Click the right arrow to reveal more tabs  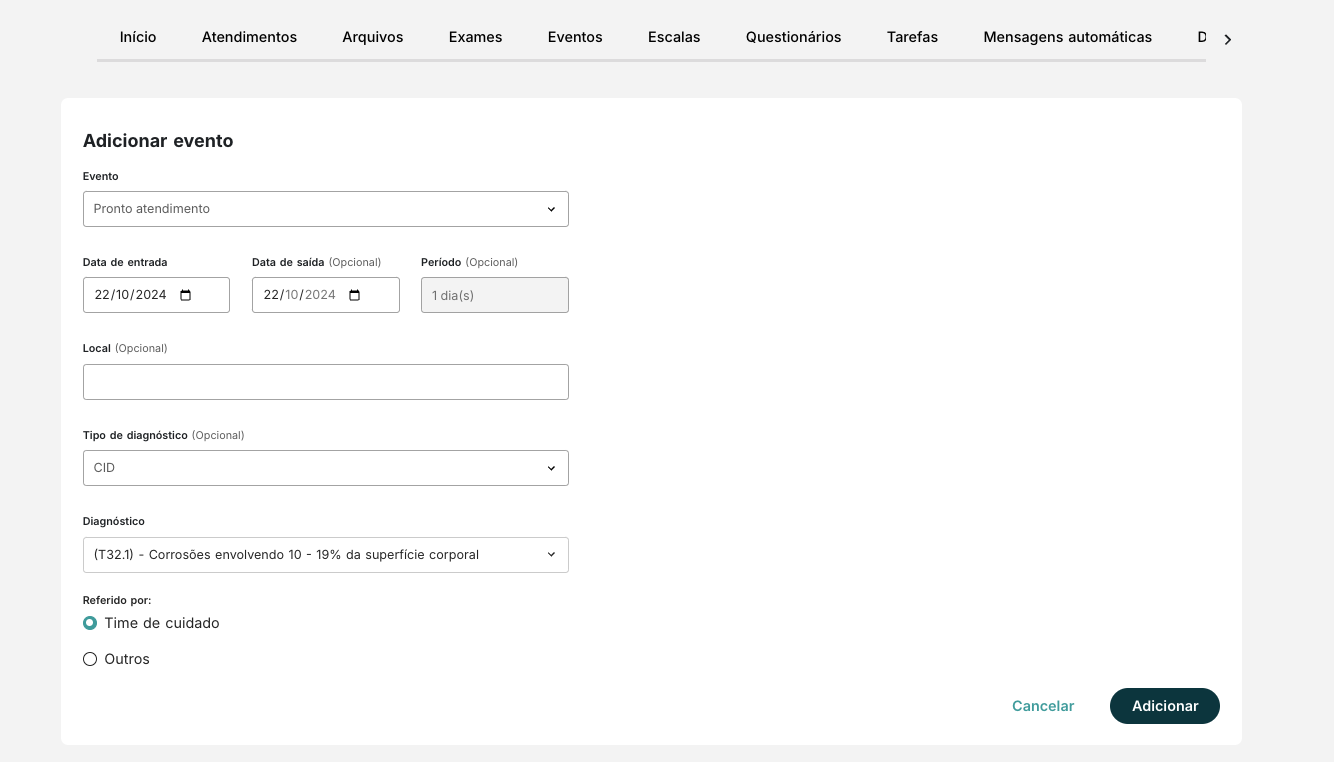1227,39
